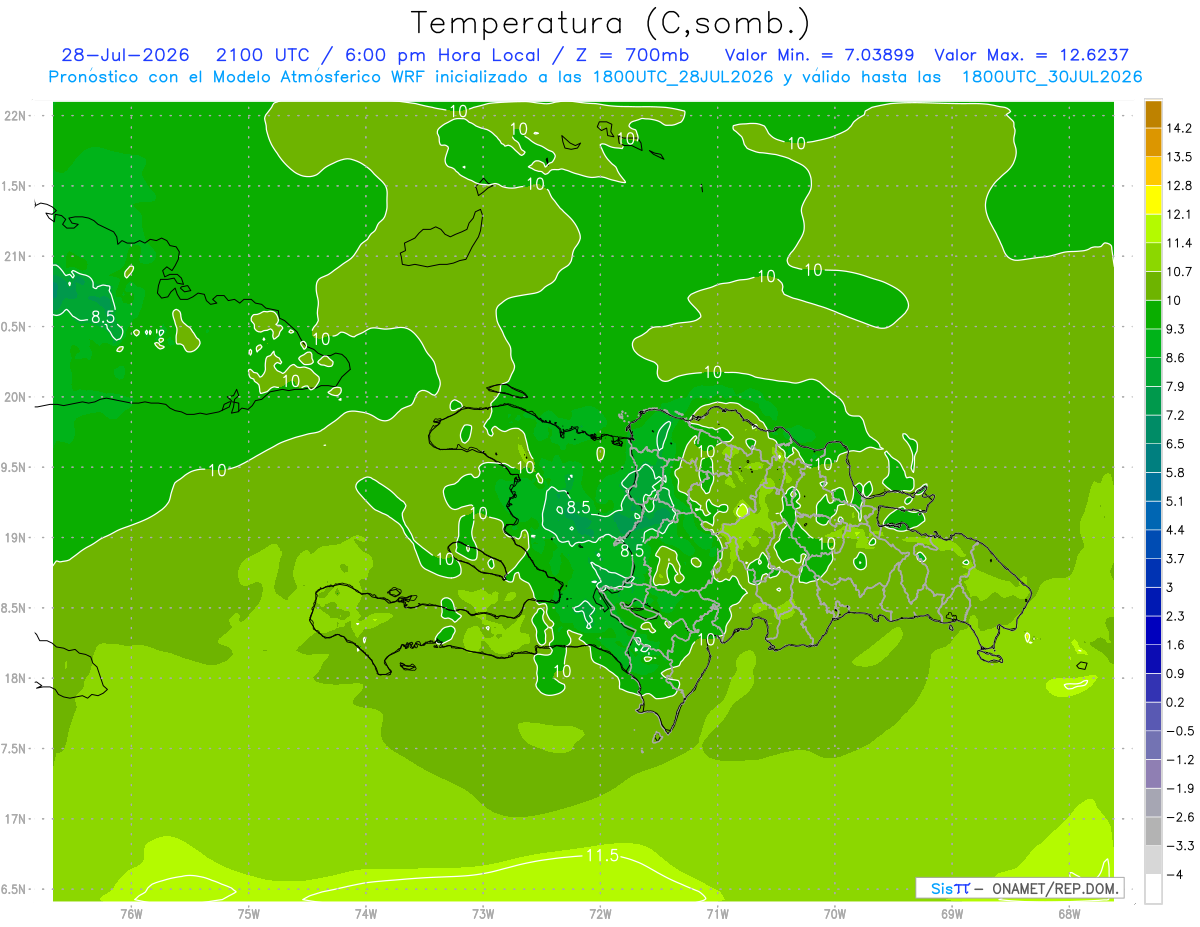The image size is (1200, 927).
Task: Click legend value "11.4"
Action: coord(1179,243)
